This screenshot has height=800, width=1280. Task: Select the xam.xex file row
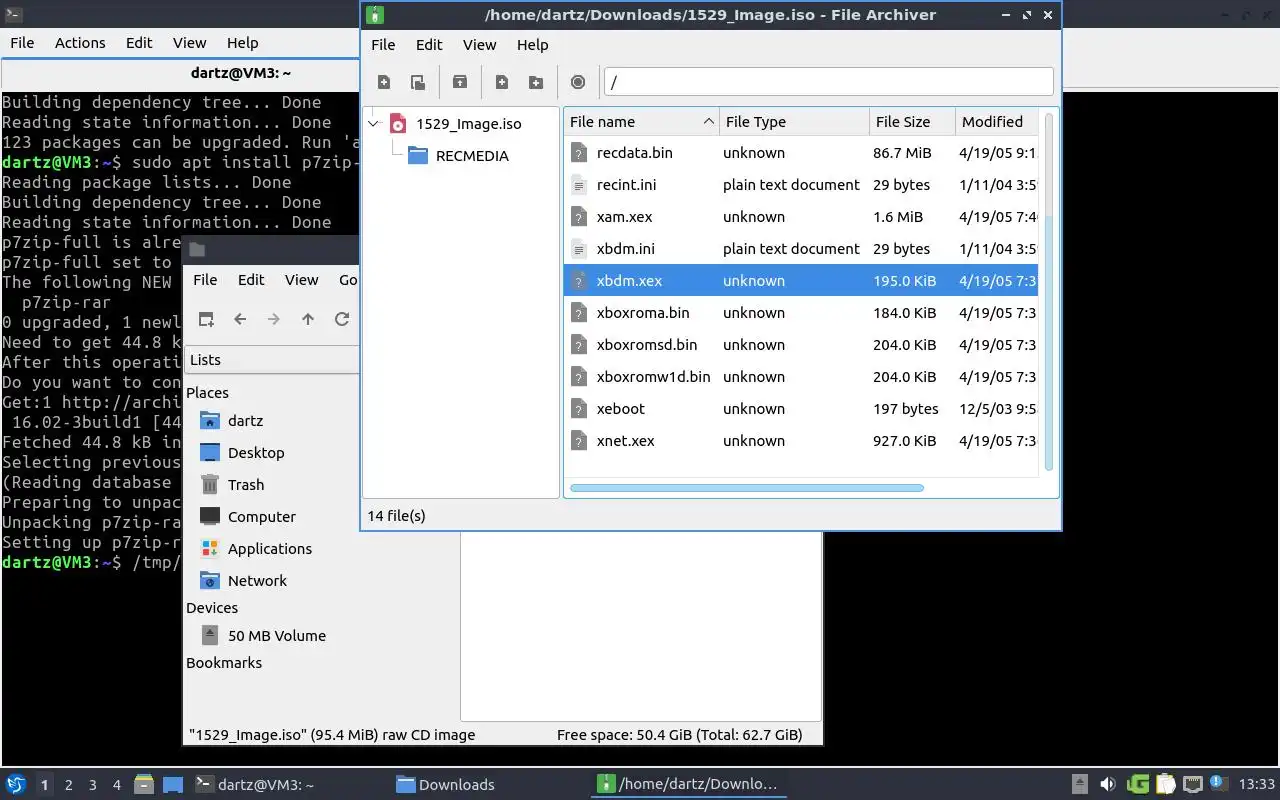[802, 217]
